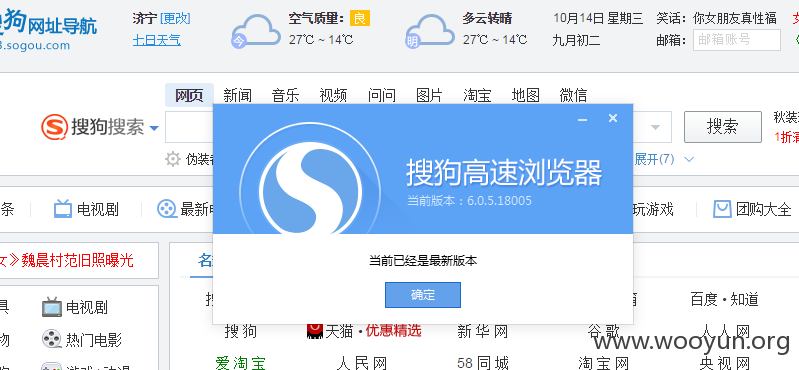Viewport: 799px width, 370px height.
Task: Open the 淘宝网 site link
Action: 604,363
